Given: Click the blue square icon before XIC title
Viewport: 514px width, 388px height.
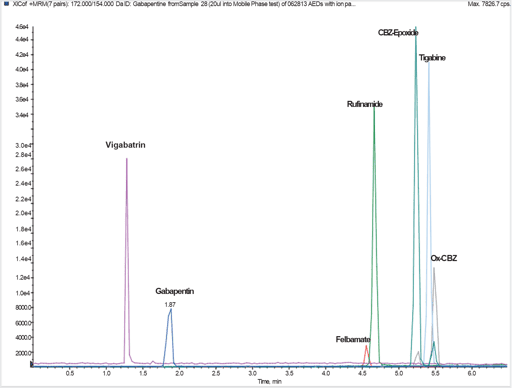Looking at the screenshot, I should point(6,4).
